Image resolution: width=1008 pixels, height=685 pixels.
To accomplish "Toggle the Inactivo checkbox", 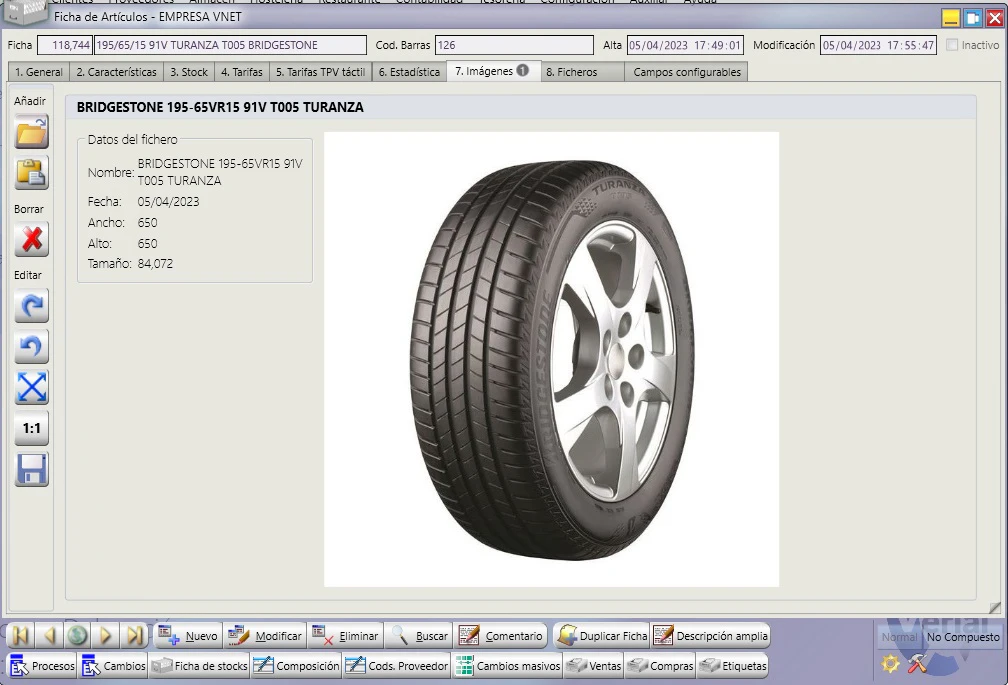I will click(x=952, y=45).
